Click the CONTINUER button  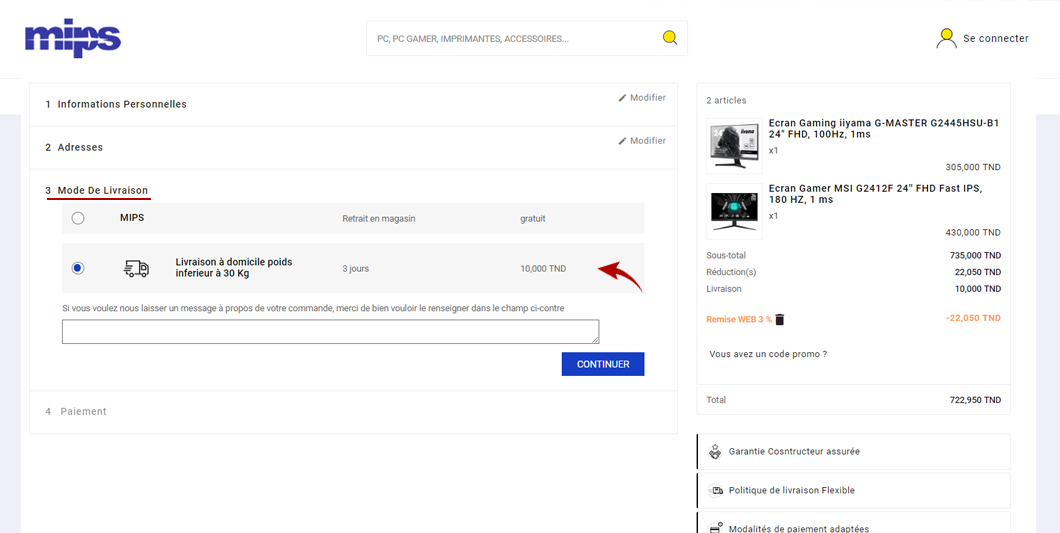click(x=603, y=364)
